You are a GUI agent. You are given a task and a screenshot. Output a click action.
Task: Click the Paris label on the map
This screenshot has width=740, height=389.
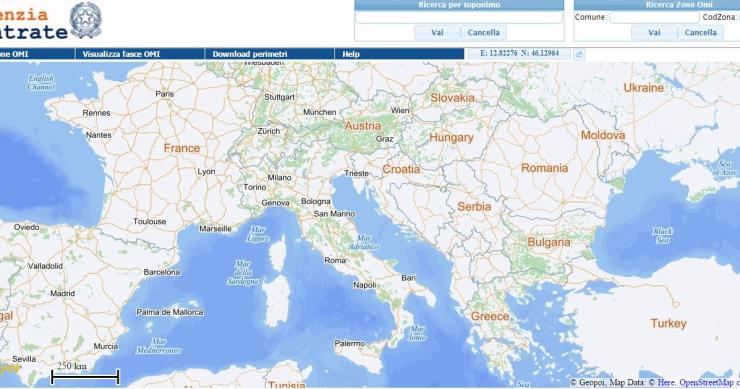point(165,94)
